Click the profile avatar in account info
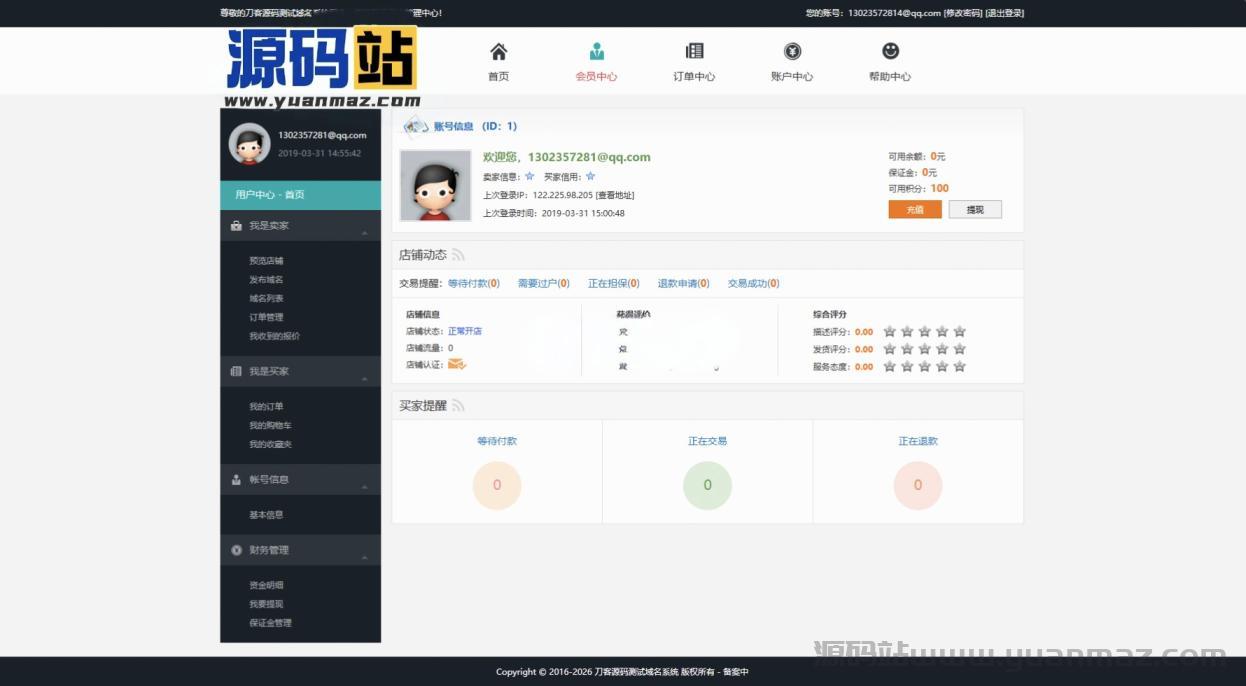 tap(435, 186)
